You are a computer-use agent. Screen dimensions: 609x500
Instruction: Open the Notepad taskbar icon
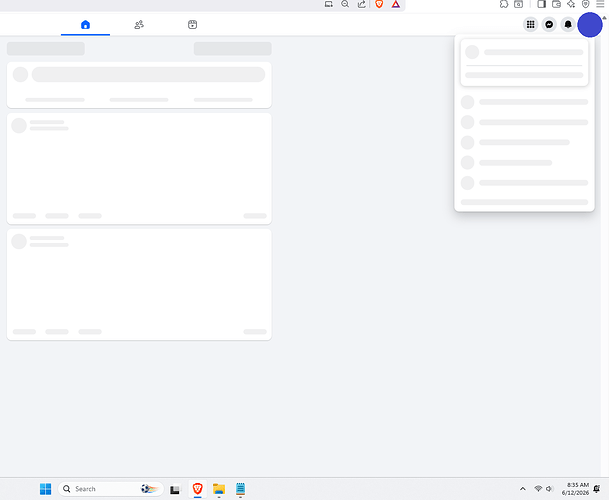240,489
